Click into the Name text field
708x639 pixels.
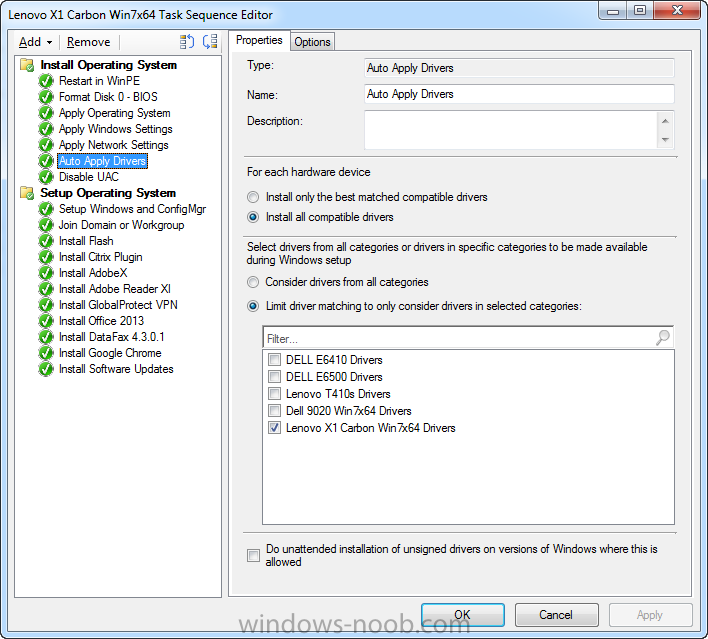point(519,94)
